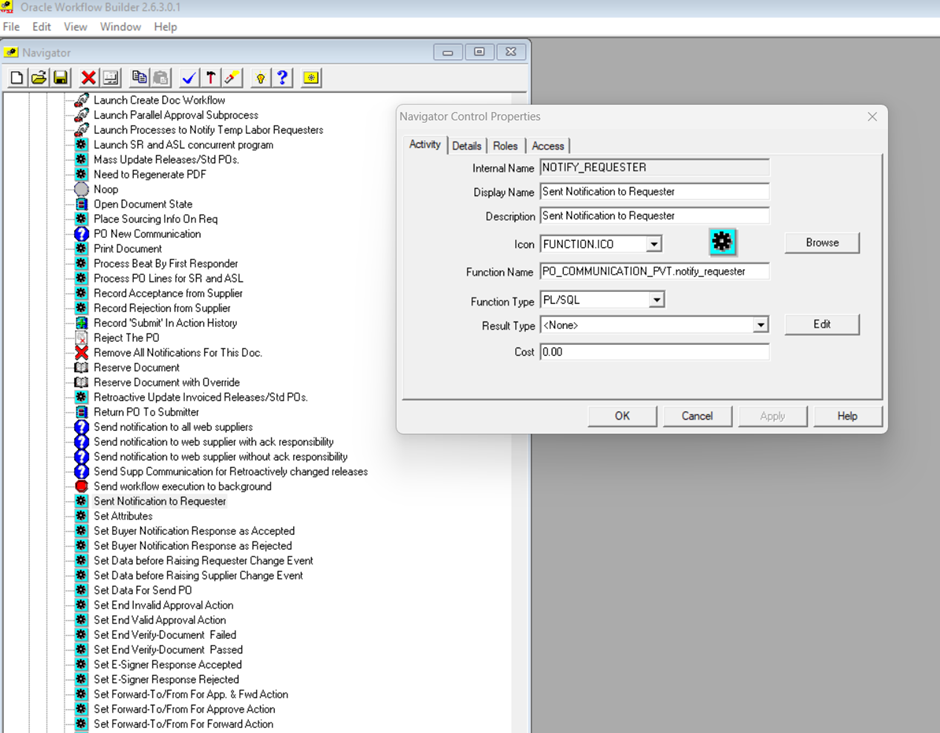Click the yellow Quick Start Wizard icon
Screen dimensions: 940x733
(311, 78)
